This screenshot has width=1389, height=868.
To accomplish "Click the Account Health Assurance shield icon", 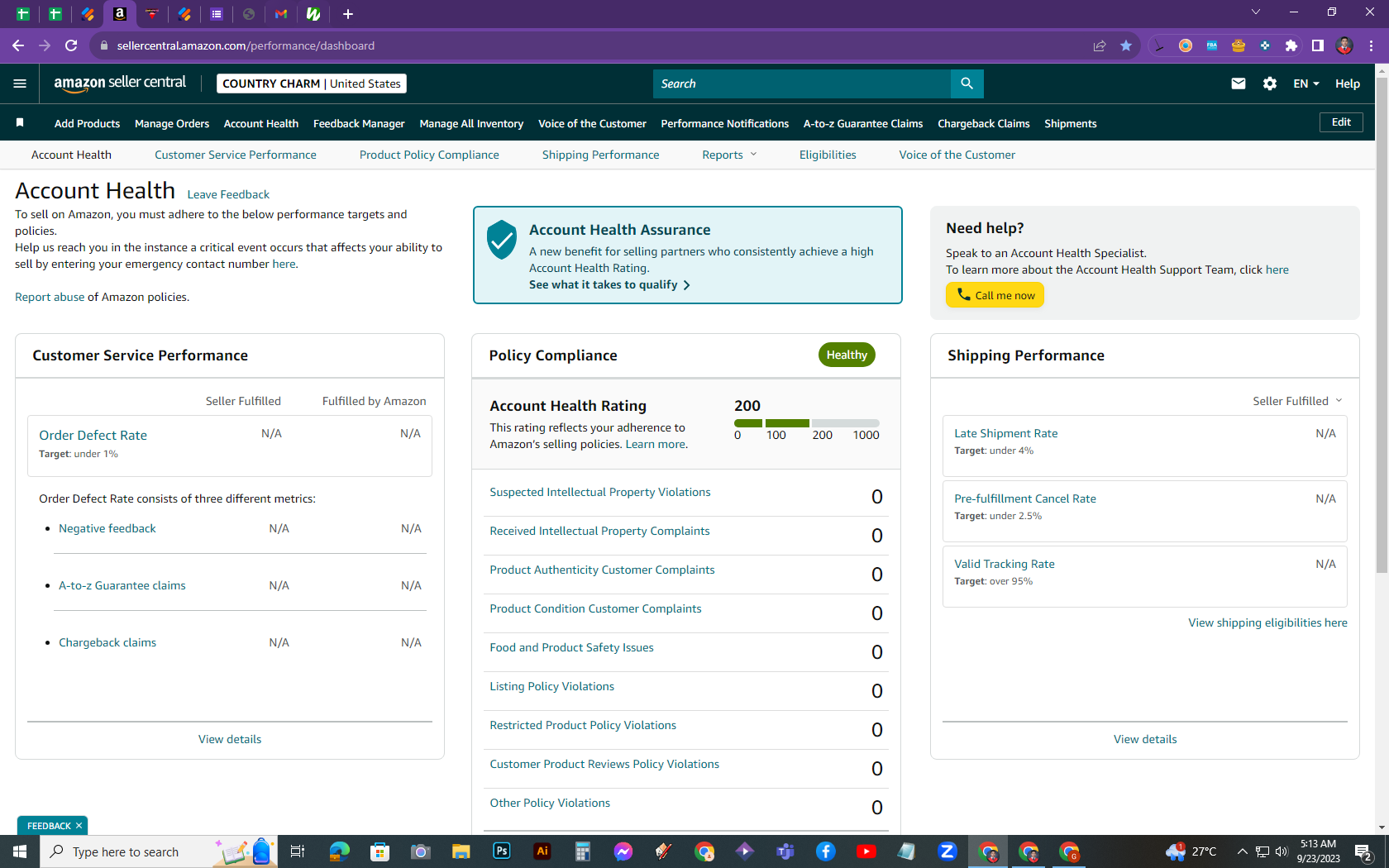I will point(502,240).
